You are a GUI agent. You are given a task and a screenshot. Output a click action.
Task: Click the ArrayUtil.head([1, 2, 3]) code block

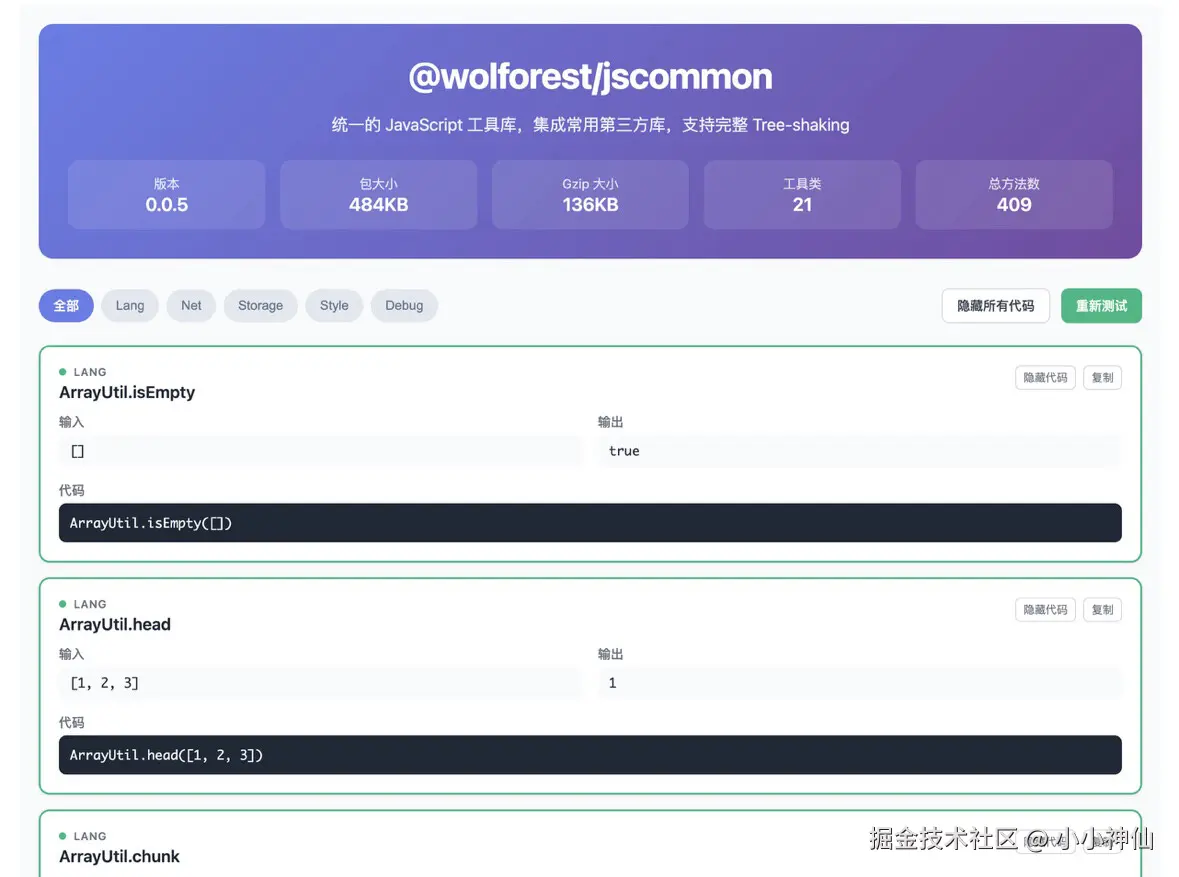click(590, 754)
